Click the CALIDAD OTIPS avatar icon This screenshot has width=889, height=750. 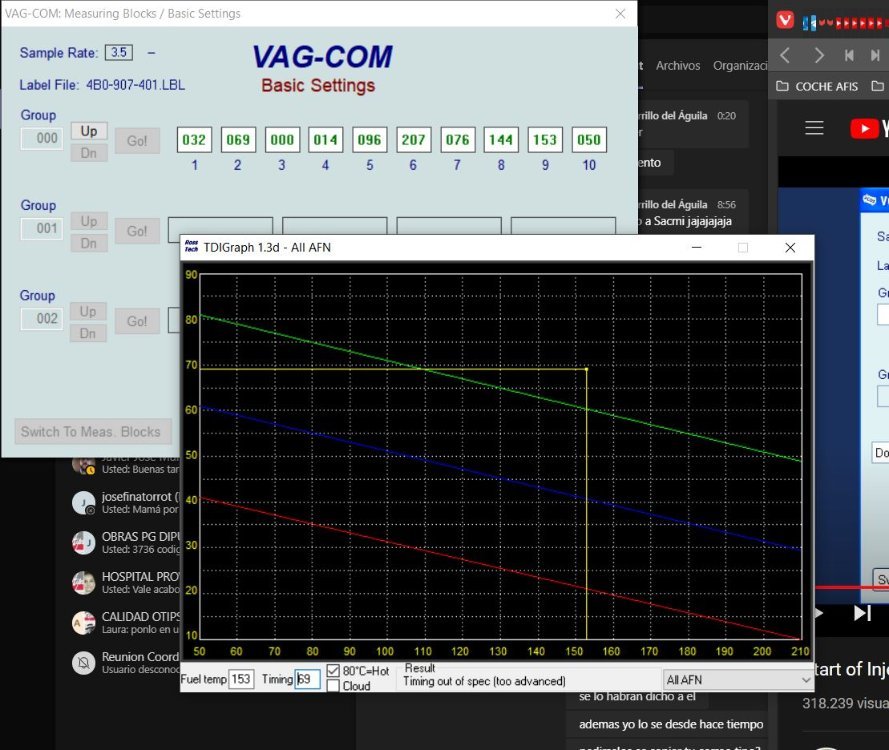tap(83, 623)
